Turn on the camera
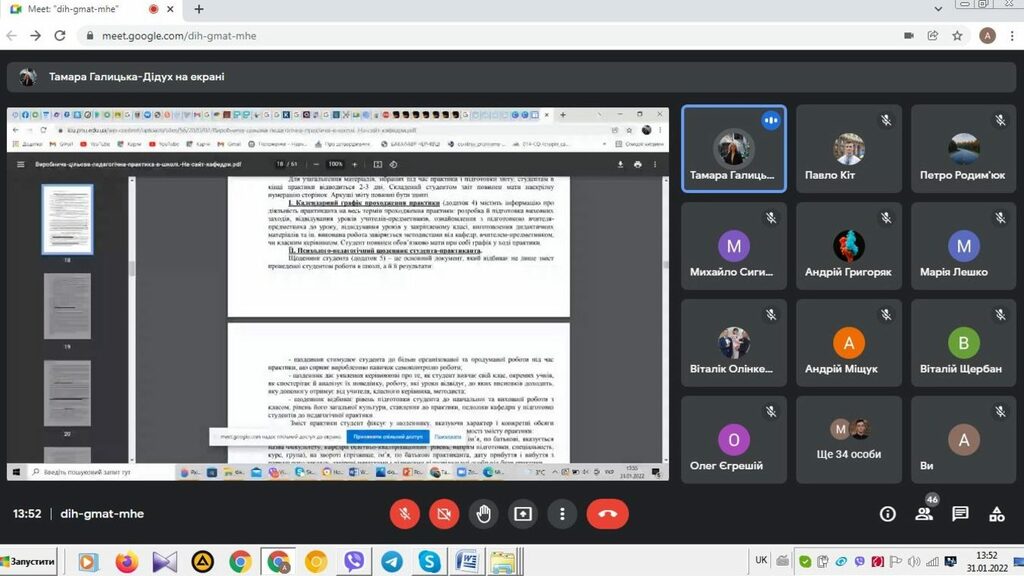 point(444,514)
